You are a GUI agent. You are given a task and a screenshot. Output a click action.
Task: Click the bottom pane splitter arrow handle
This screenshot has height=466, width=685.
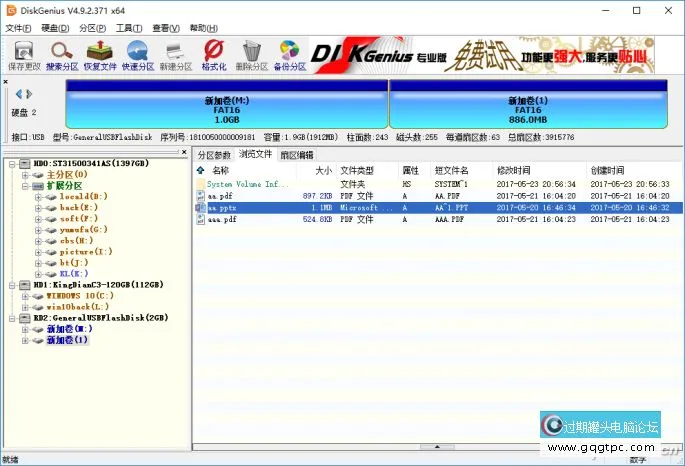(437, 447)
